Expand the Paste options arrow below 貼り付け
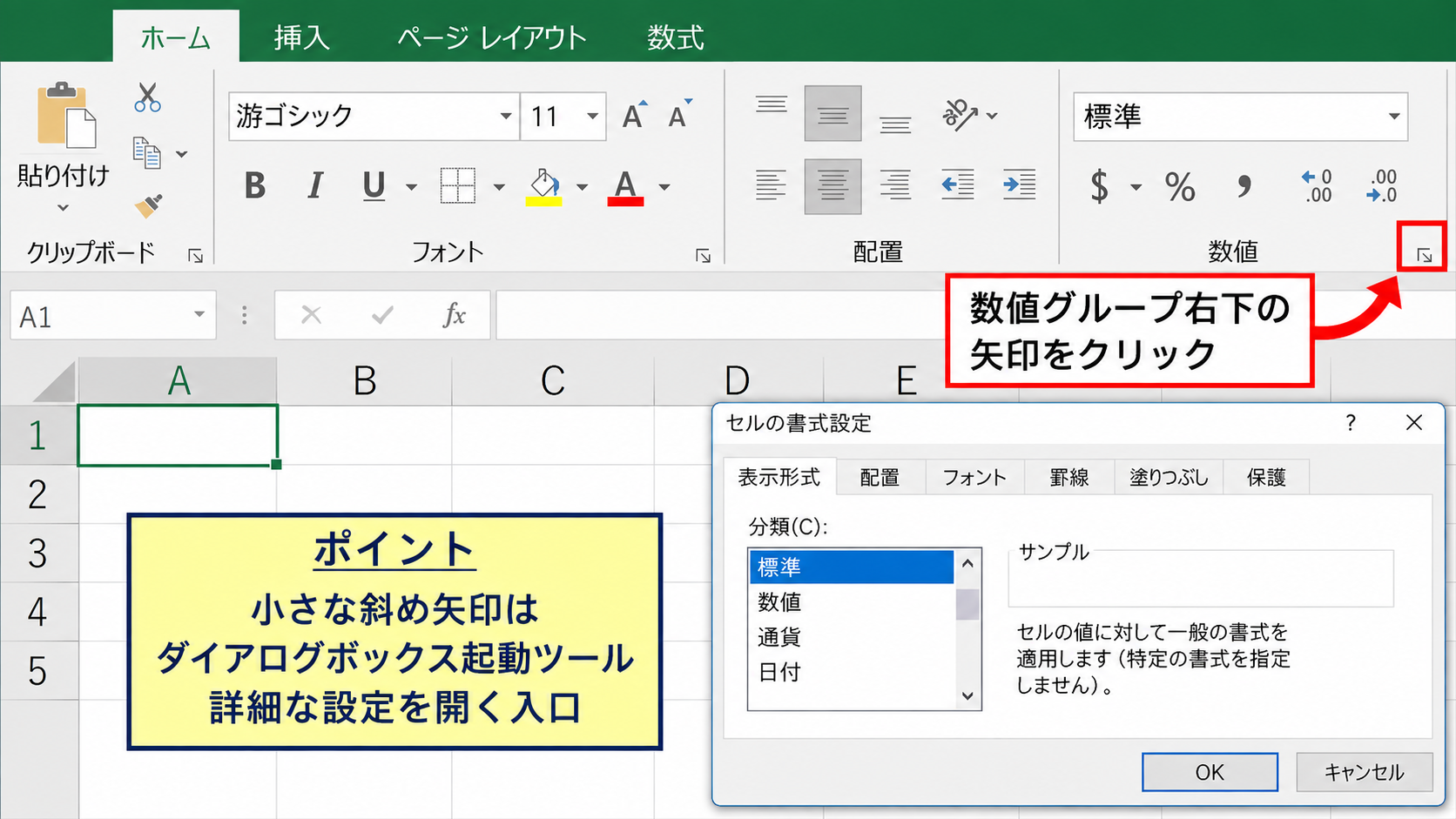The height and width of the screenshot is (819, 1456). coord(63,208)
